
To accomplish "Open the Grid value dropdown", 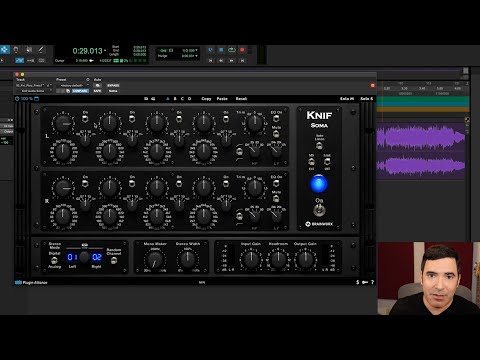I will tap(190, 50).
